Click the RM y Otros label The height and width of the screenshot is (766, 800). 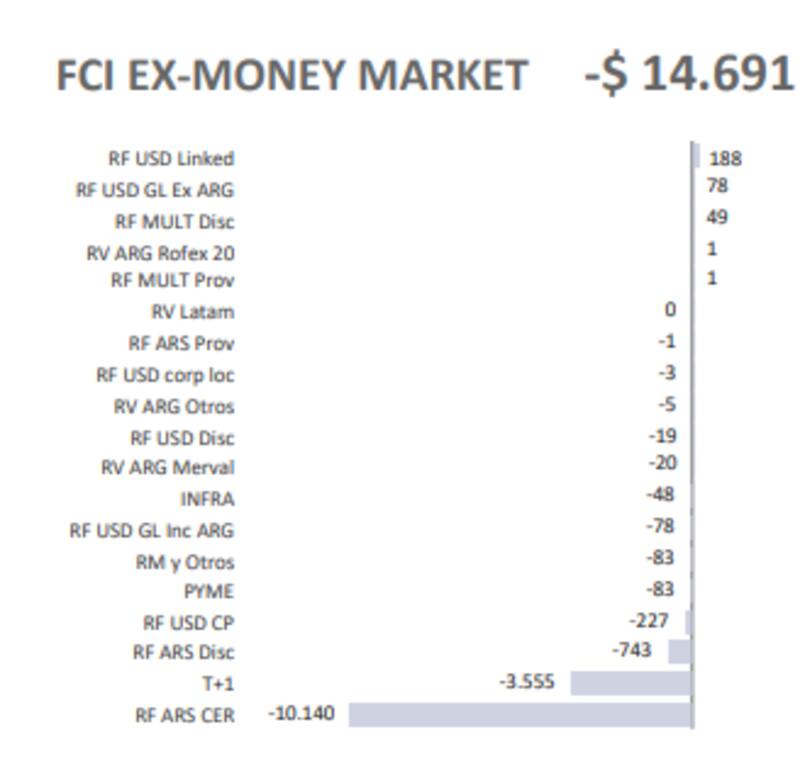pyautogui.click(x=184, y=561)
